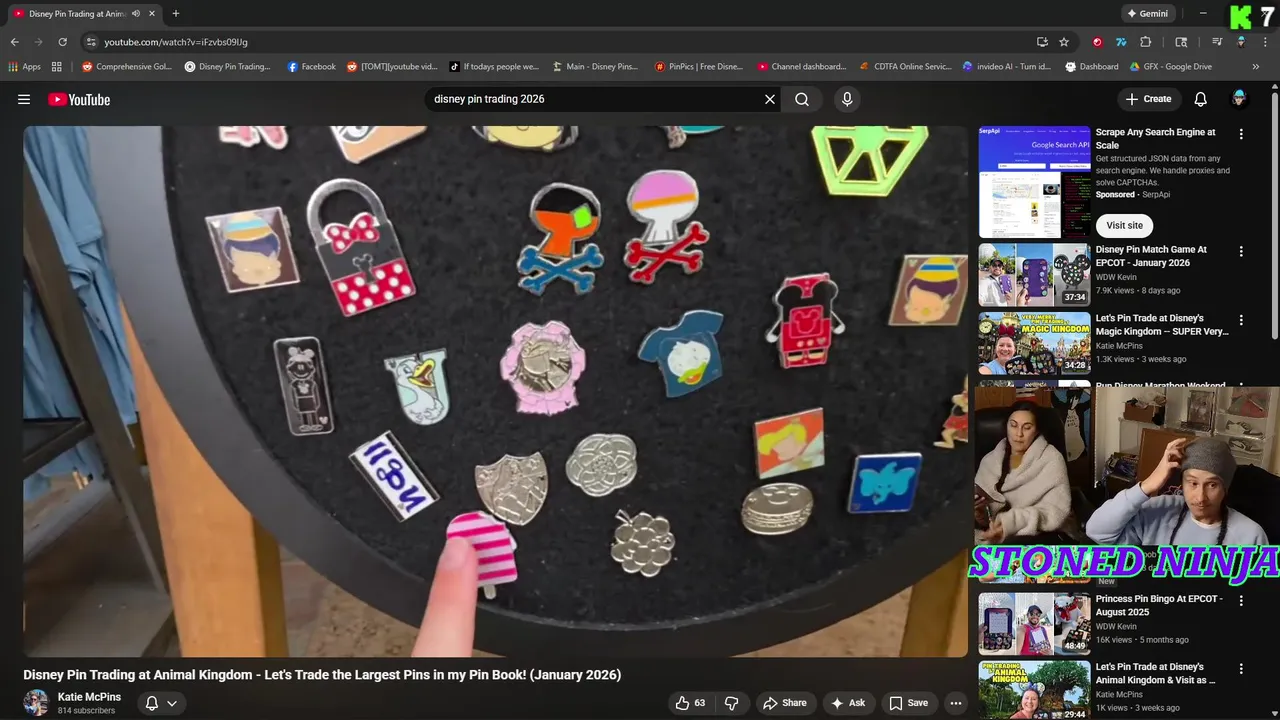Open the Create menu
1280x720 pixels.
1148,99
